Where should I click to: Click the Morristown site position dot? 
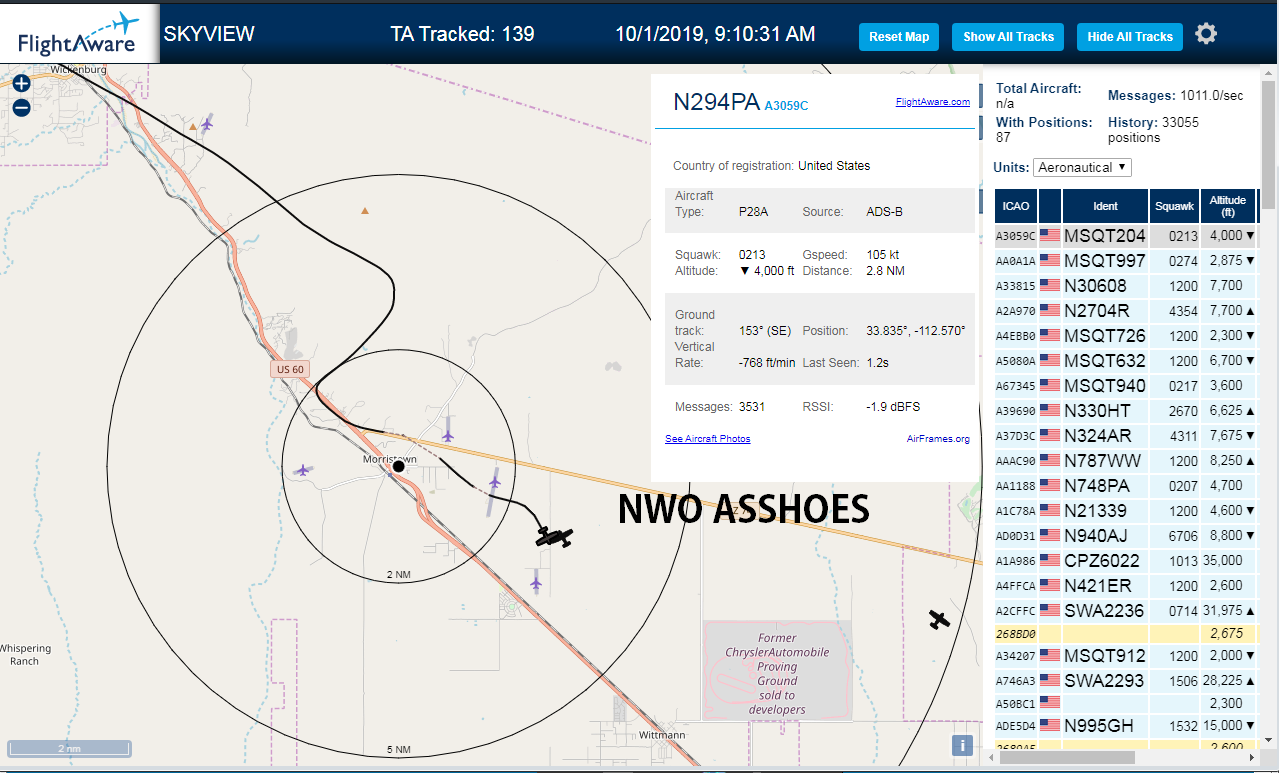[x=398, y=466]
